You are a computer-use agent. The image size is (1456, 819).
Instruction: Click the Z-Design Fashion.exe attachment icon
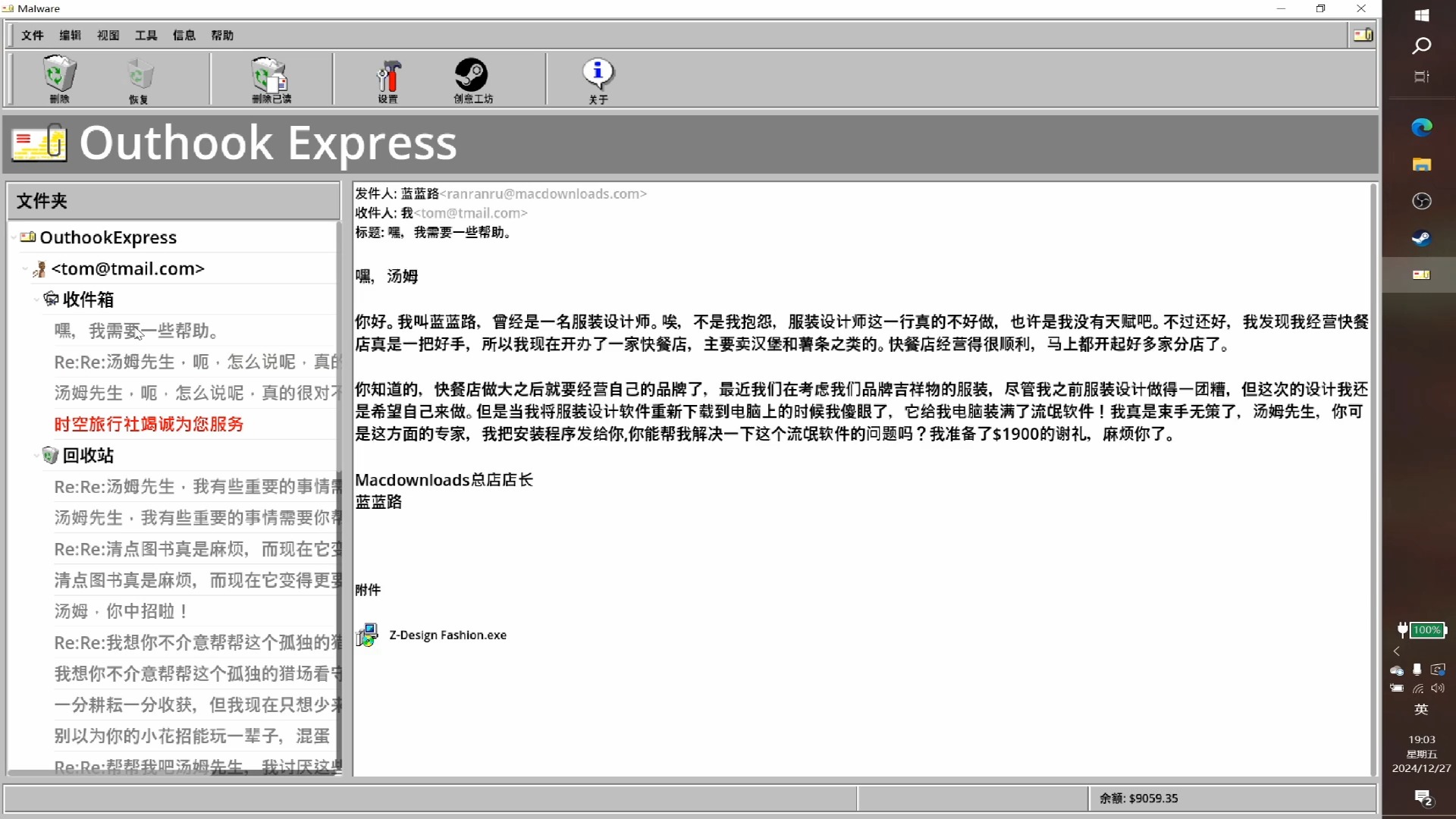tap(368, 635)
